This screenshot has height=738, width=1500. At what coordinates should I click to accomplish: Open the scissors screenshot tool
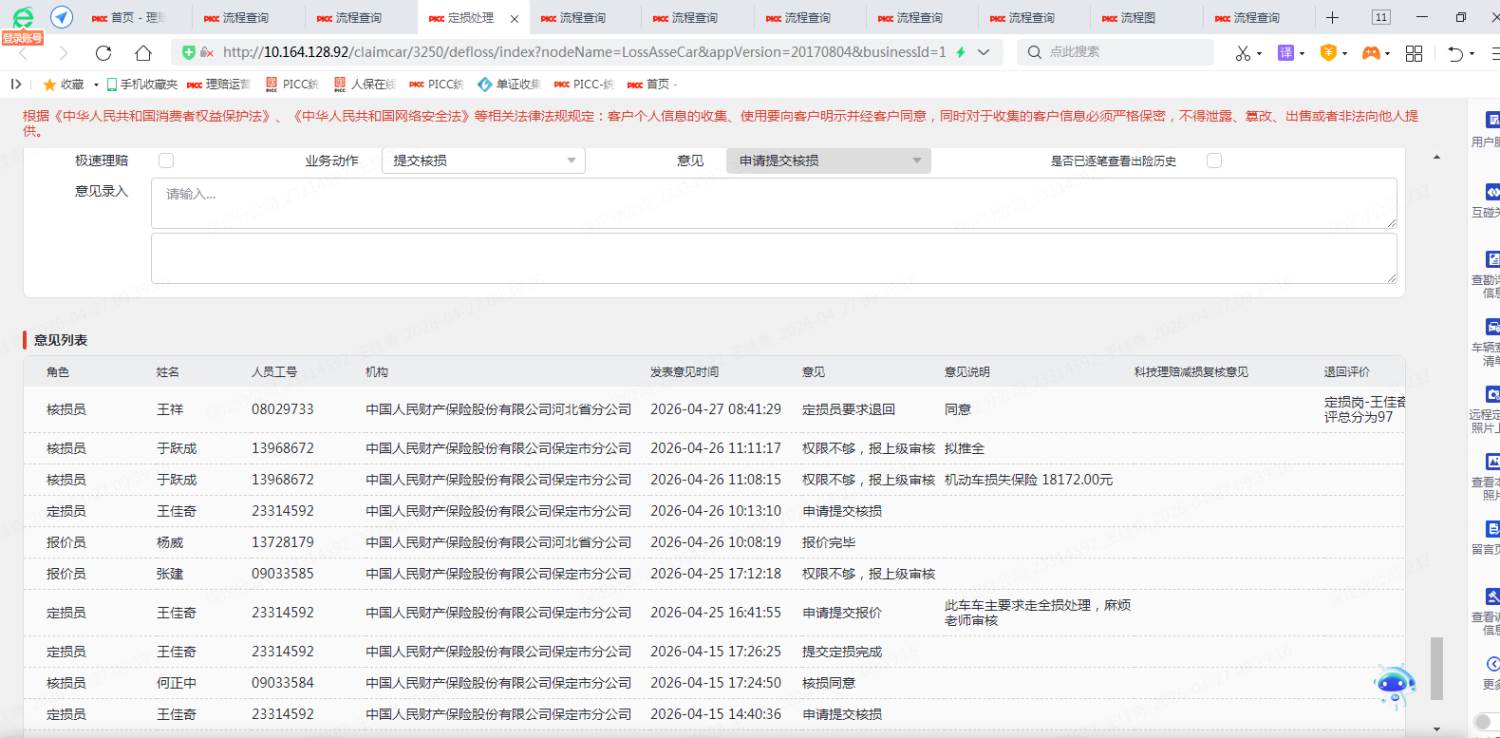[x=1242, y=53]
